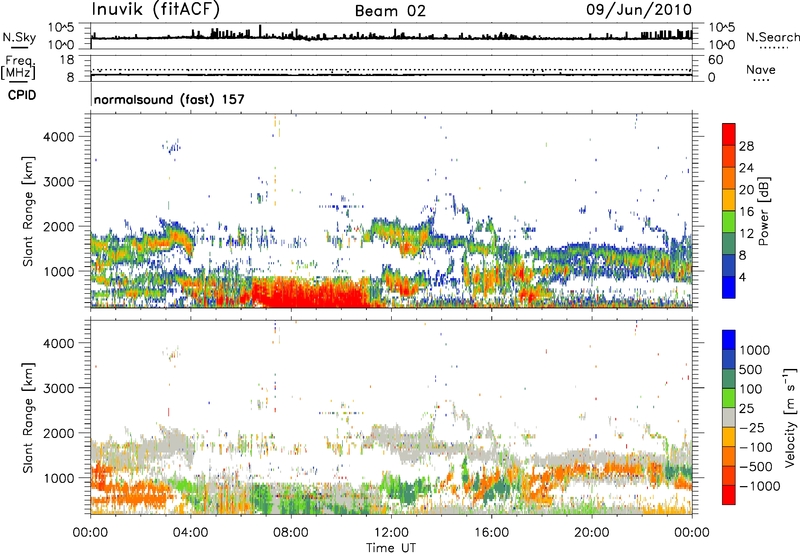Click the red top of power colorbar
800x554 pixels.
(x=729, y=134)
